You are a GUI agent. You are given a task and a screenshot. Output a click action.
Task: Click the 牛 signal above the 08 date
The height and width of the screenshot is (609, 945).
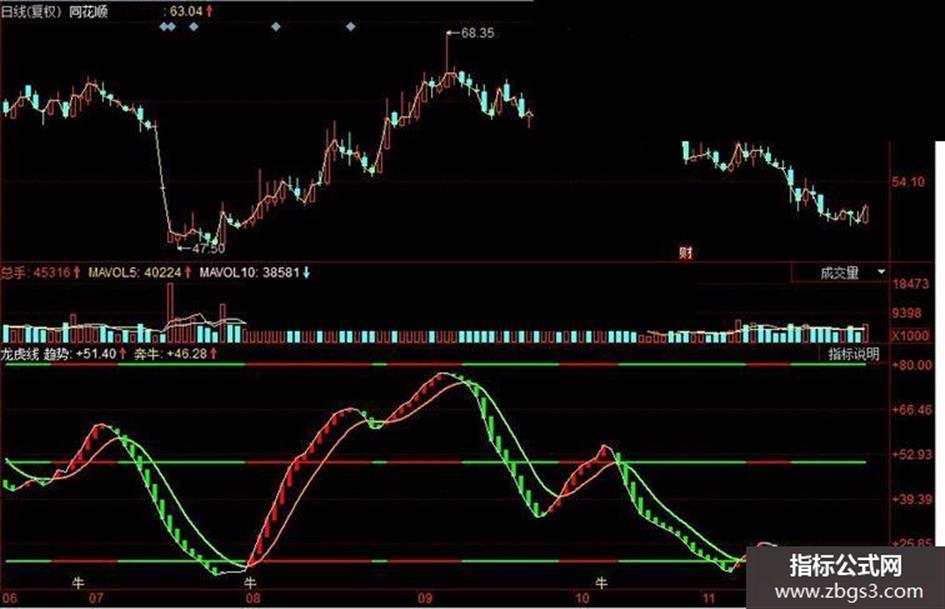[250, 583]
